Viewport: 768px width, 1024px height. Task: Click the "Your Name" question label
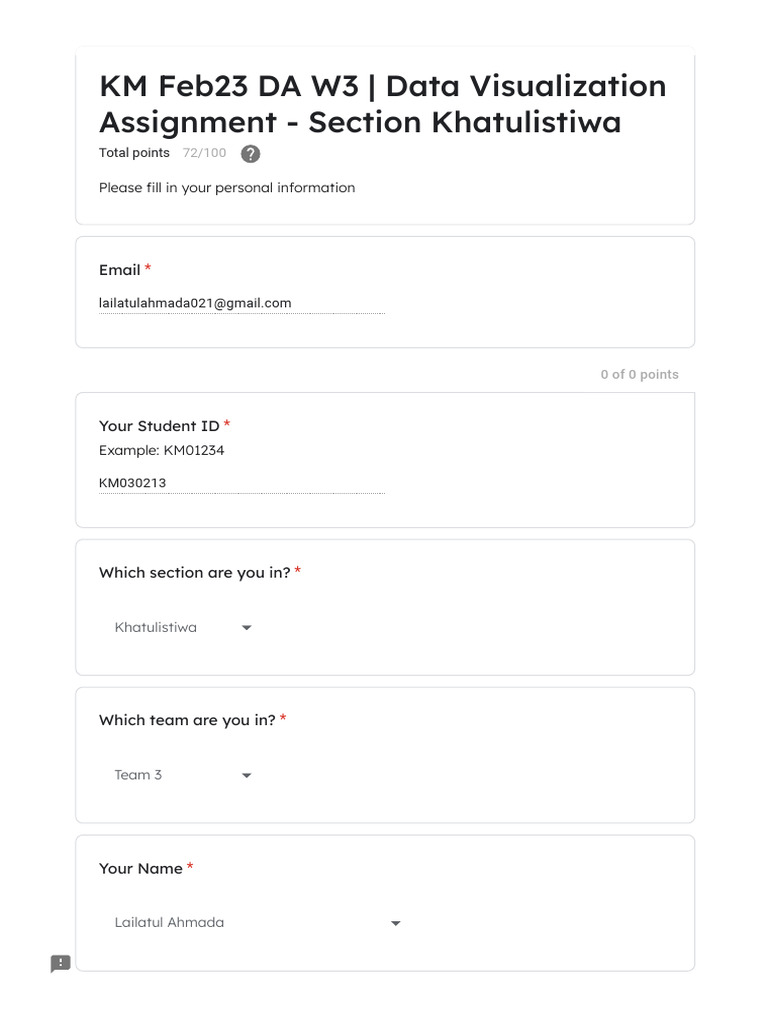(141, 868)
